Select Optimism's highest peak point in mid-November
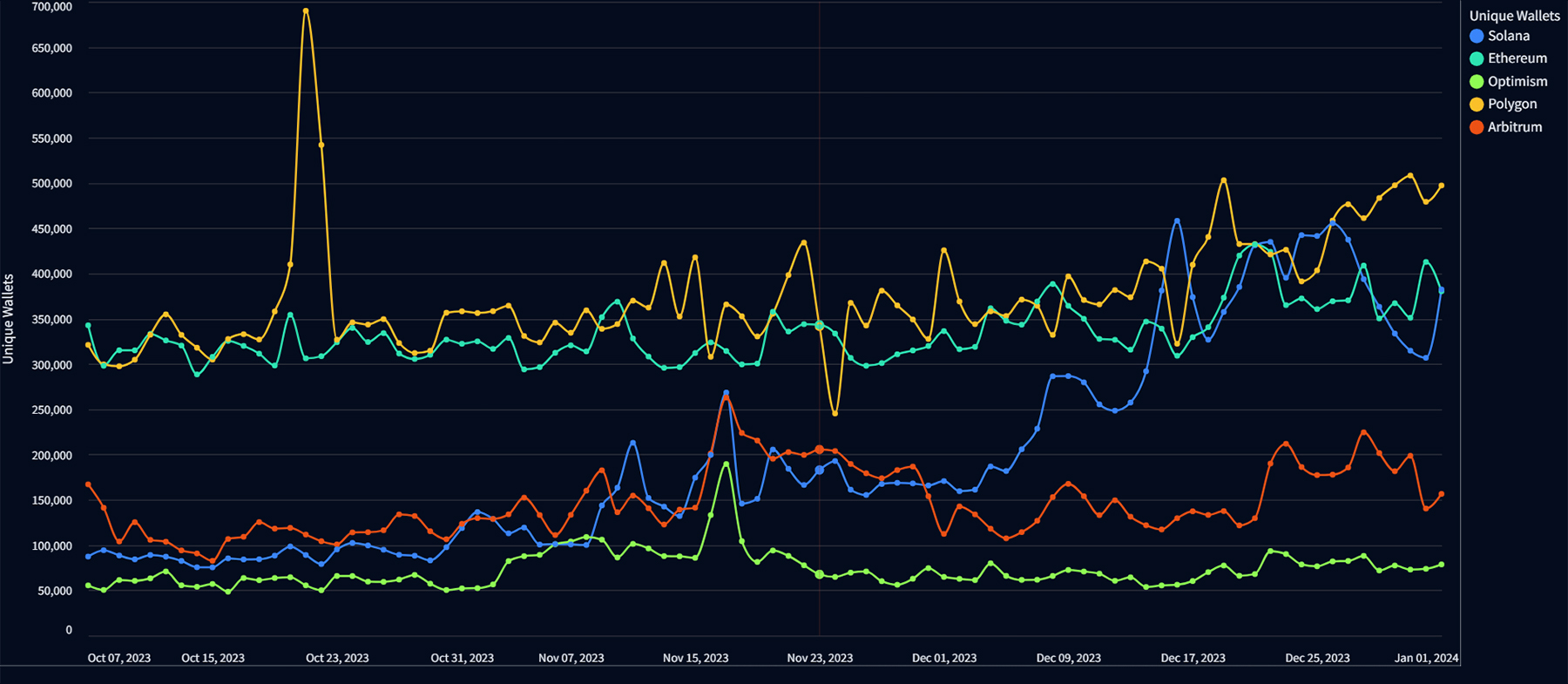 726,464
